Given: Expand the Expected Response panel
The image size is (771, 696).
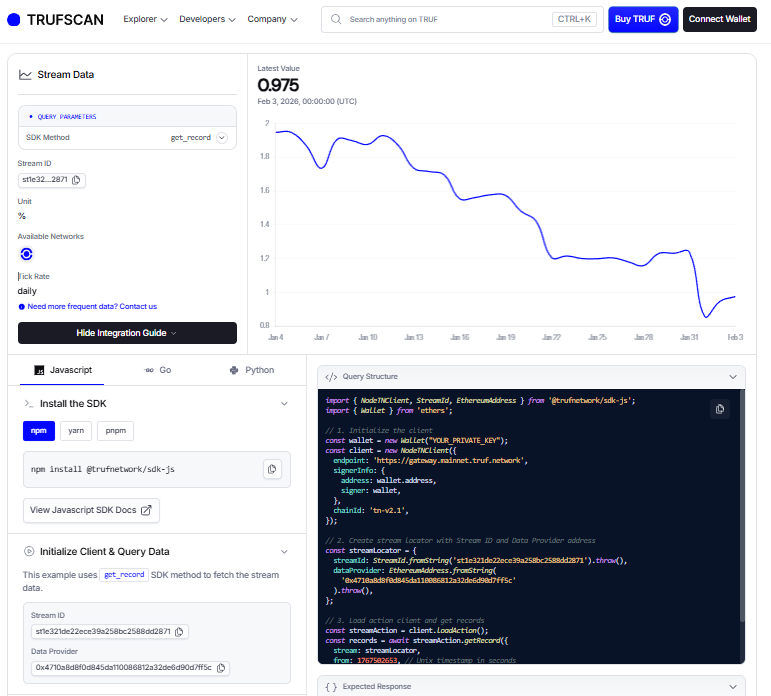Looking at the screenshot, I should pos(733,687).
